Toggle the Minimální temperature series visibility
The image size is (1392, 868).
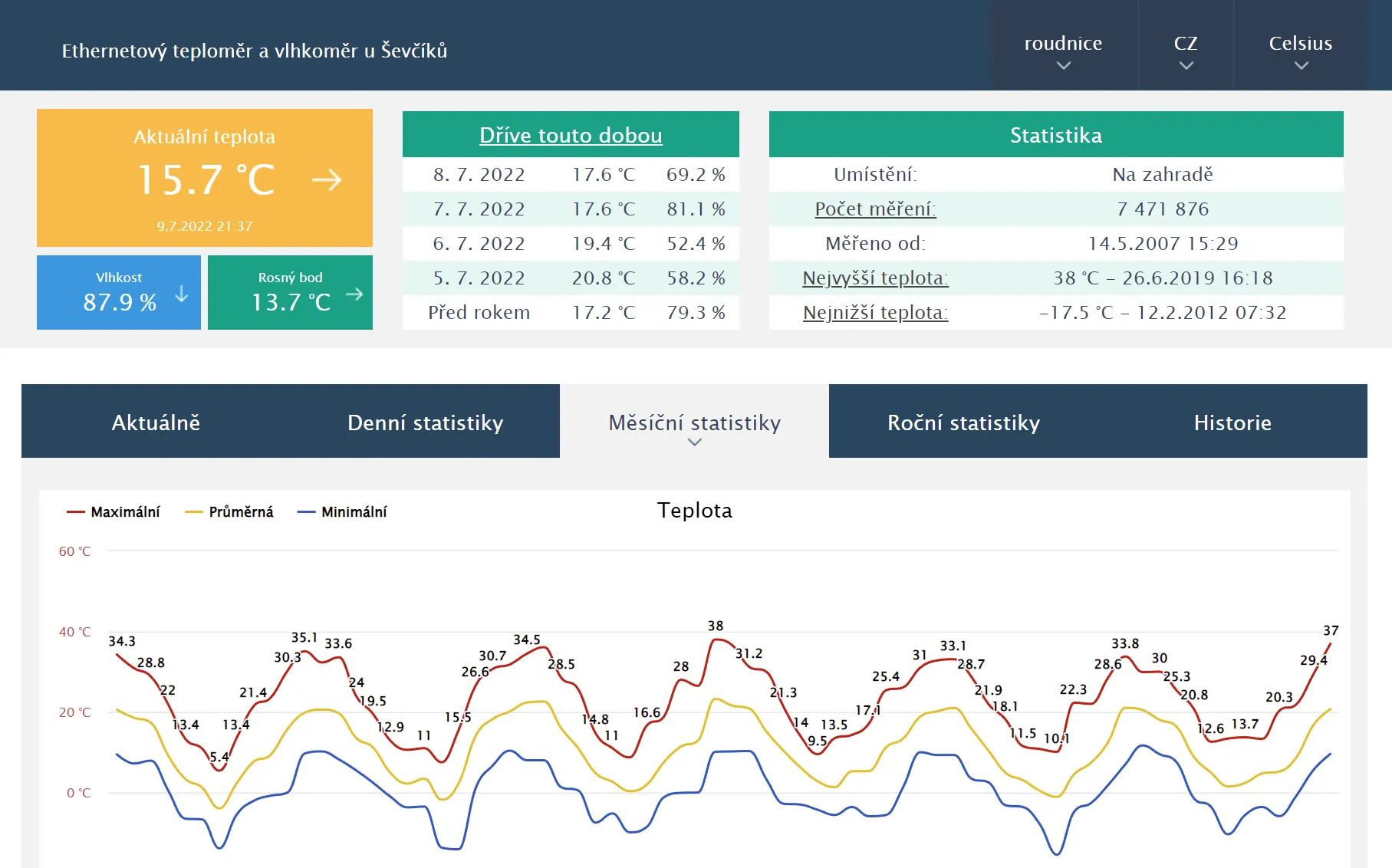(x=355, y=510)
